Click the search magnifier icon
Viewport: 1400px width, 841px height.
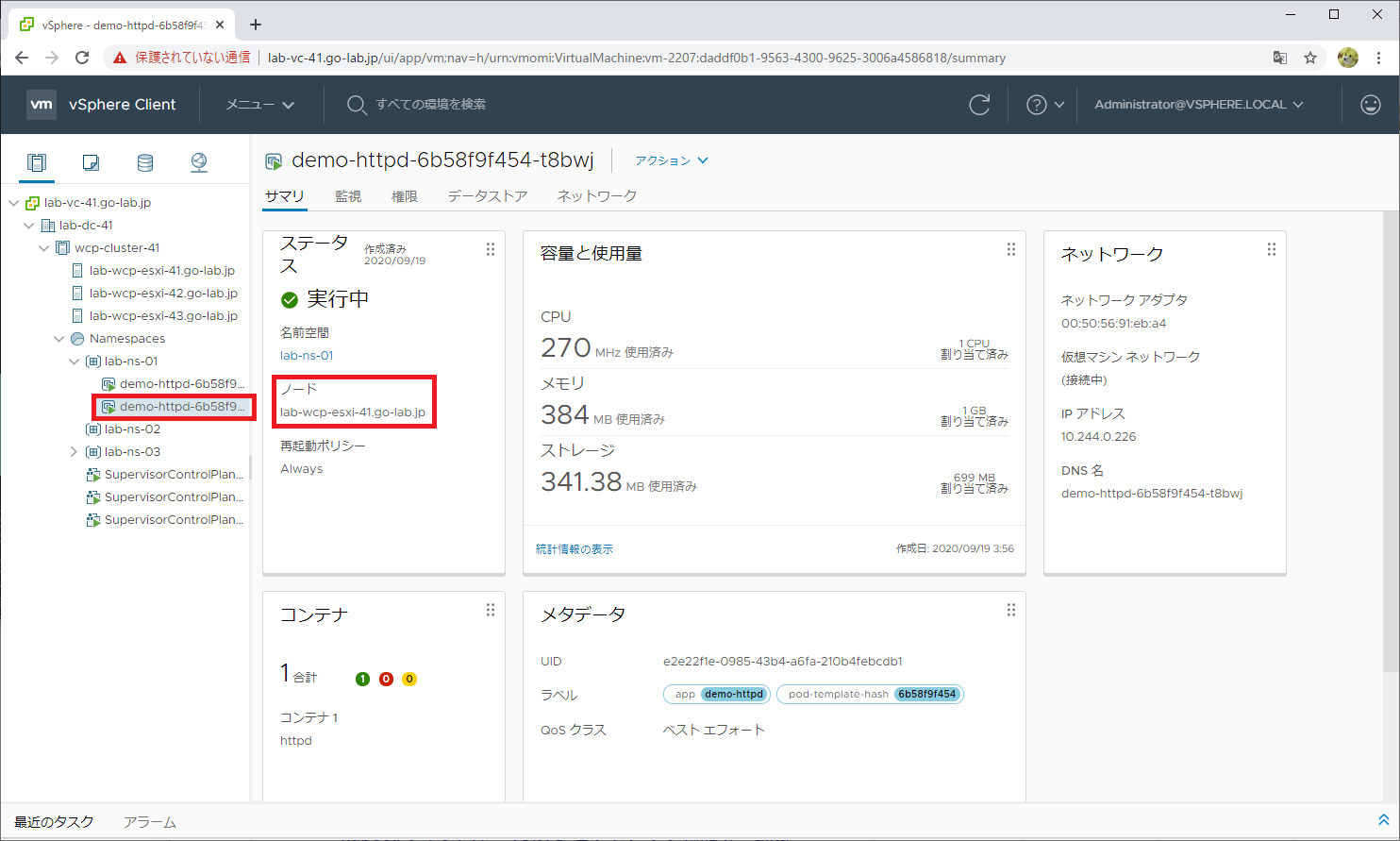click(x=356, y=105)
